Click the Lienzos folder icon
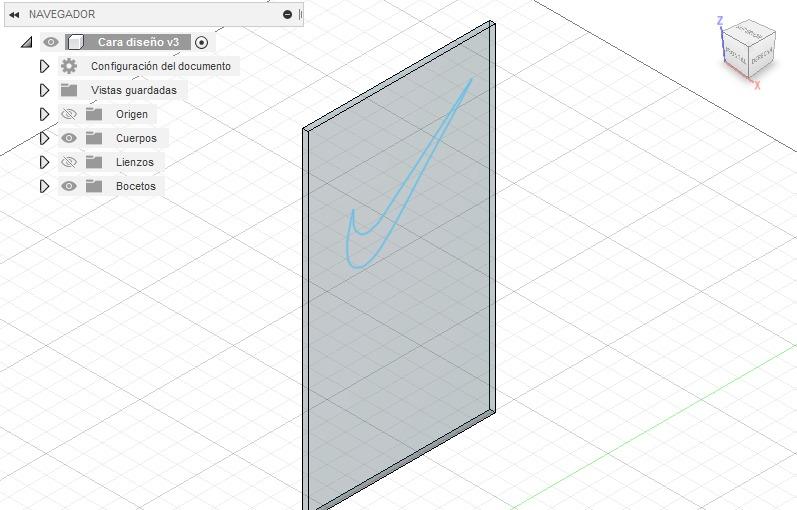 click(x=94, y=162)
